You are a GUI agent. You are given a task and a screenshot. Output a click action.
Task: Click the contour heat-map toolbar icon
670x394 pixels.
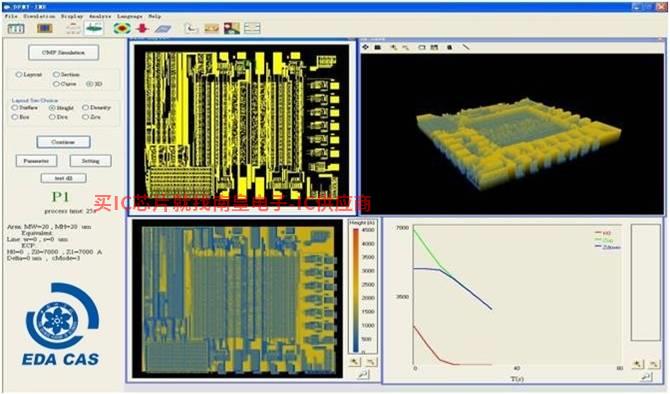(x=122, y=28)
